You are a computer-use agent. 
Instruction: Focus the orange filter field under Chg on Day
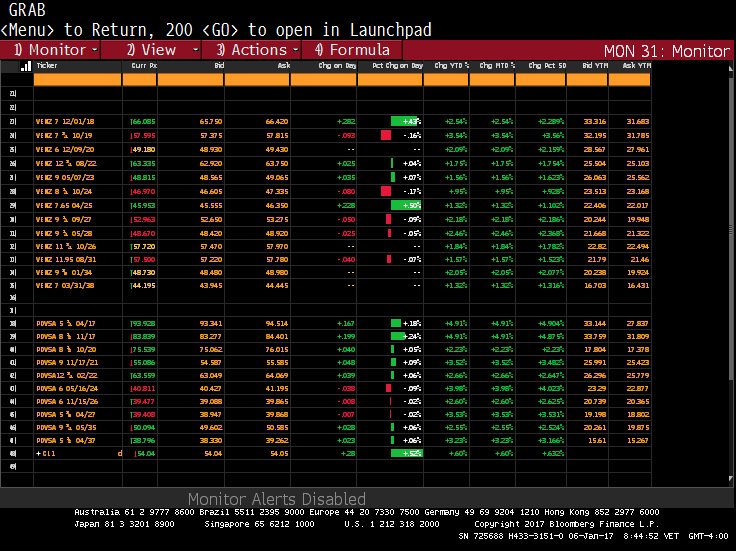[323, 80]
